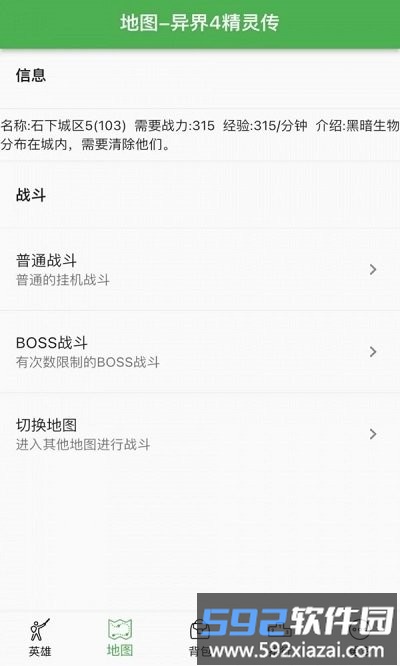Open 切换地图 to change maps

pyautogui.click(x=200, y=434)
